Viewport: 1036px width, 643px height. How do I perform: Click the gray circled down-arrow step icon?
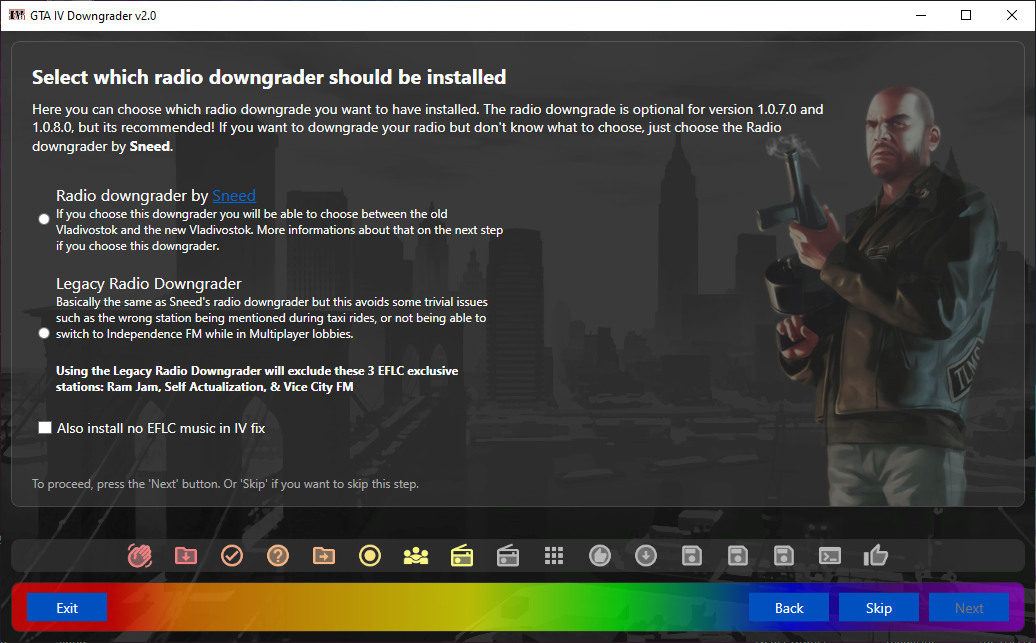point(645,555)
